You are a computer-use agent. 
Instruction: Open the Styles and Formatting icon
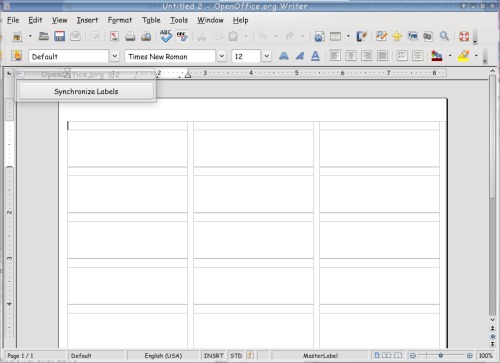(x=16, y=56)
